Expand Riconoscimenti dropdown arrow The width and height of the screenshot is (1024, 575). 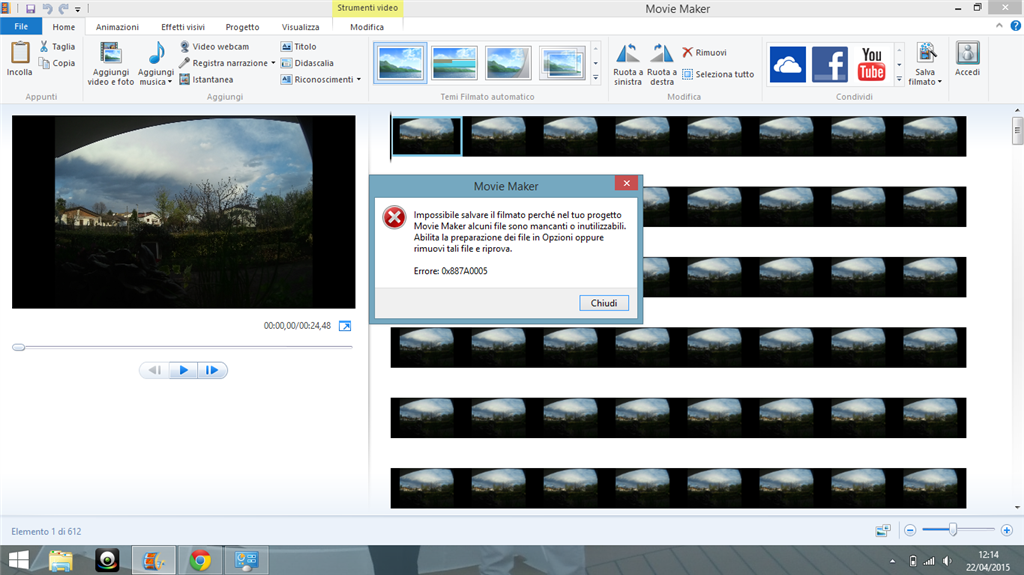pos(359,79)
